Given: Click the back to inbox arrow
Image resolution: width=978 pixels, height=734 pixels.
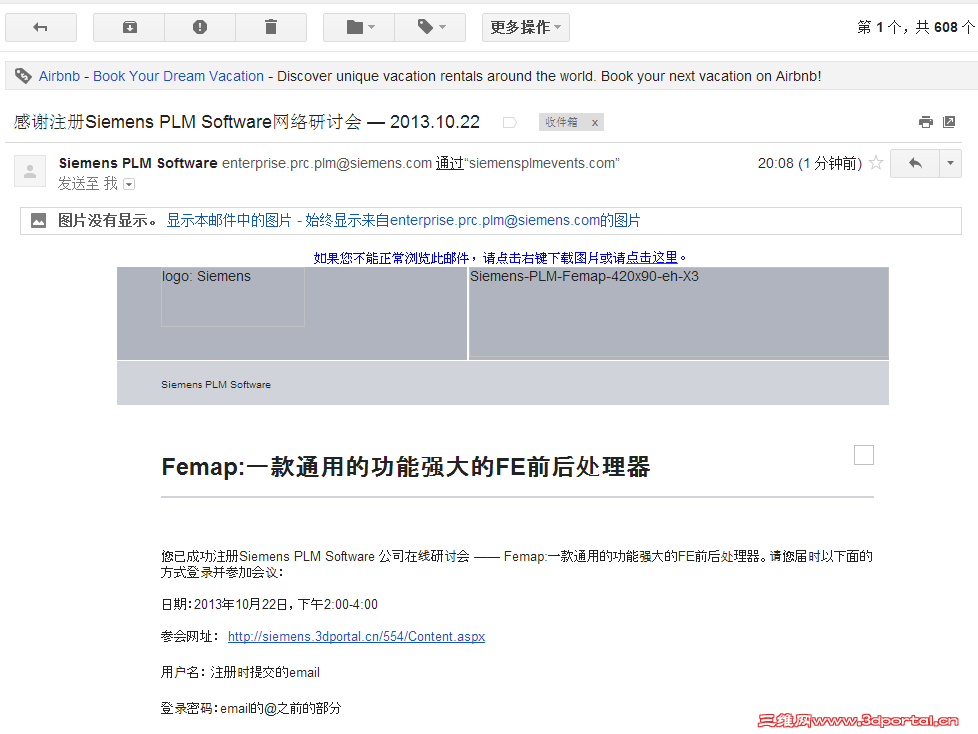Looking at the screenshot, I should pos(41,27).
